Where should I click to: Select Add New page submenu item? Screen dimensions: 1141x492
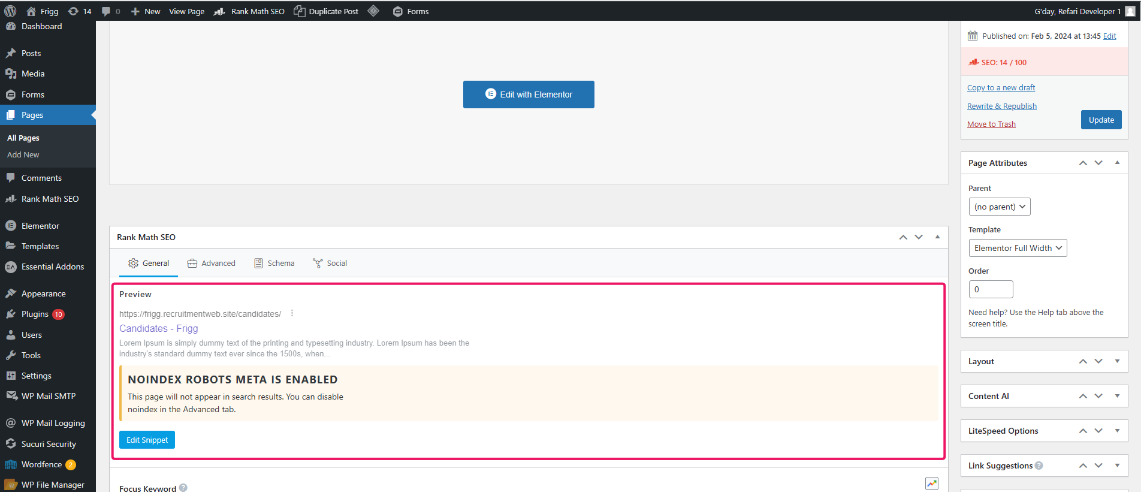coord(23,154)
